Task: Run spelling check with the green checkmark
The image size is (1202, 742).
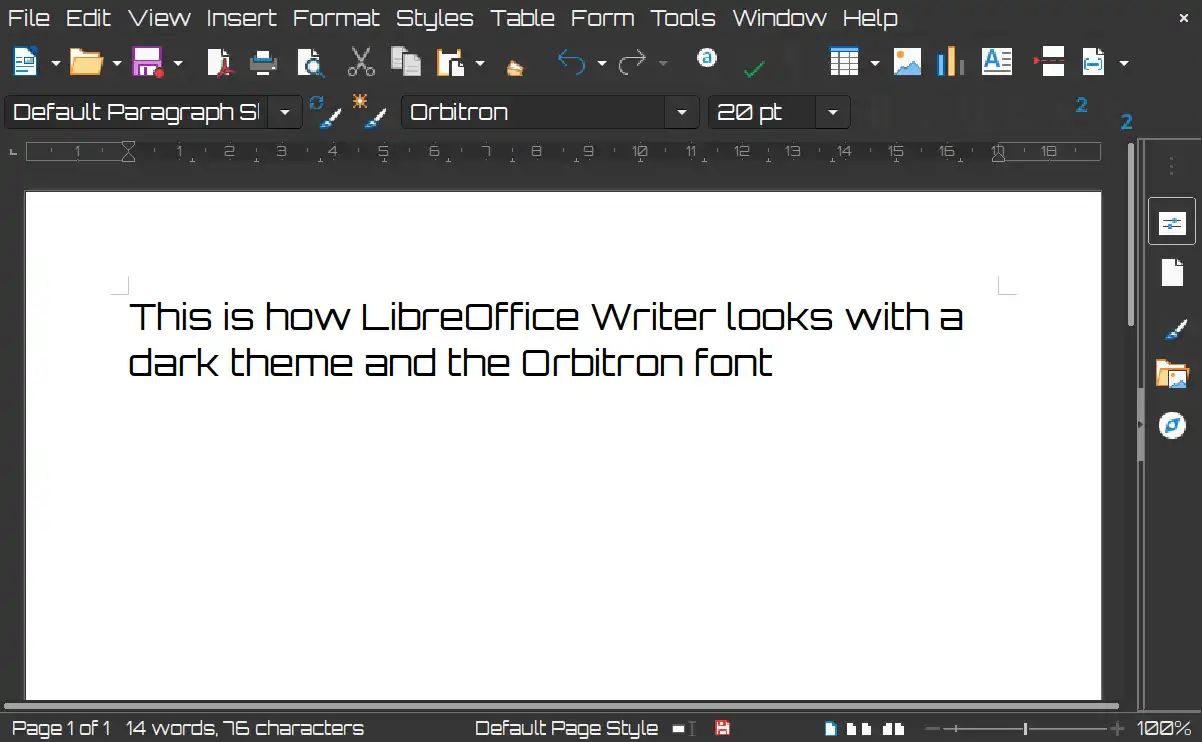Action: point(755,68)
